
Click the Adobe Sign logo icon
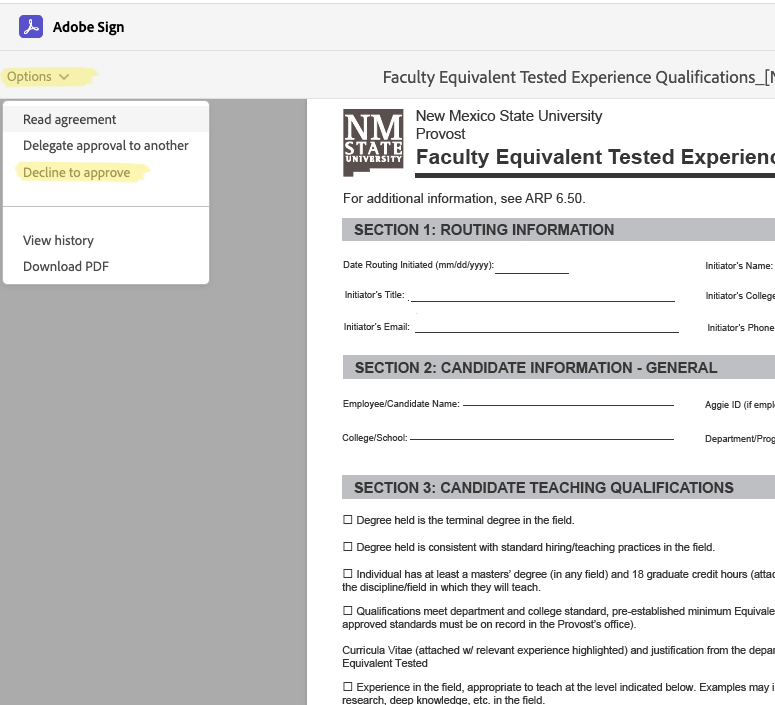click(31, 27)
